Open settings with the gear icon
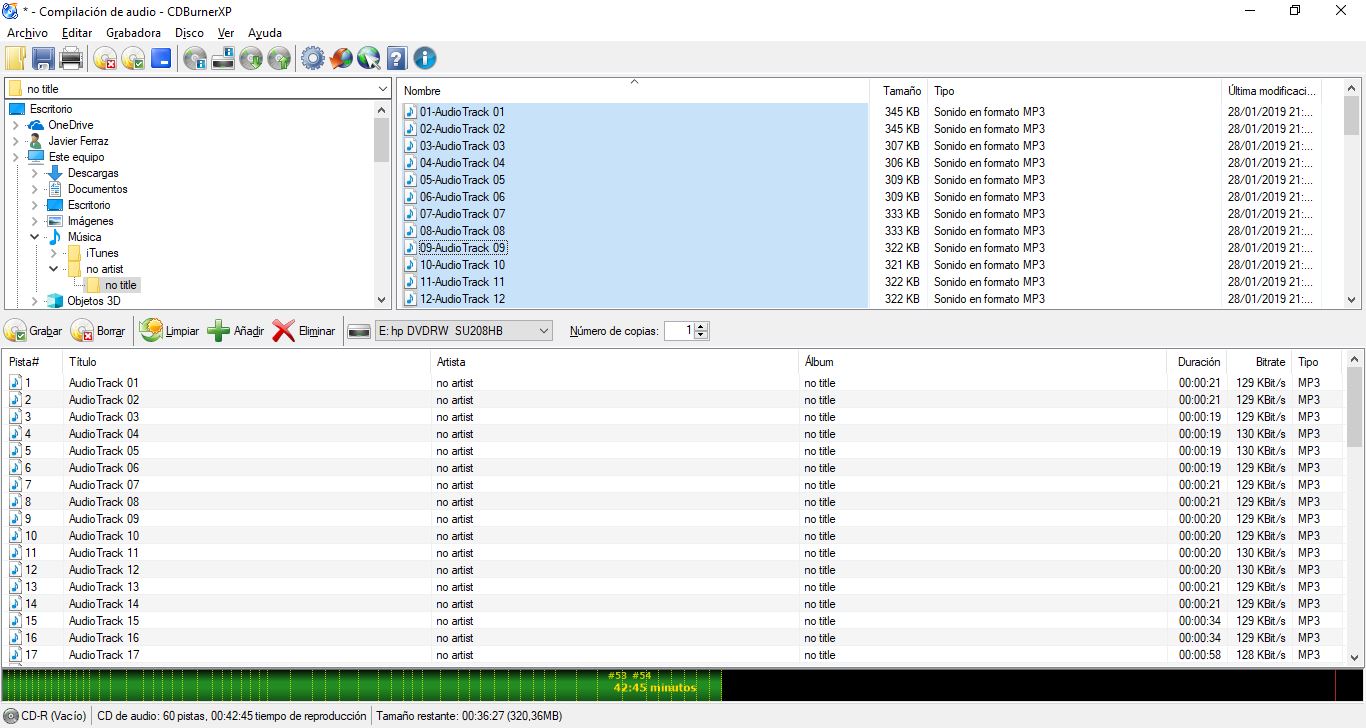The width and height of the screenshot is (1366, 728). coord(313,59)
